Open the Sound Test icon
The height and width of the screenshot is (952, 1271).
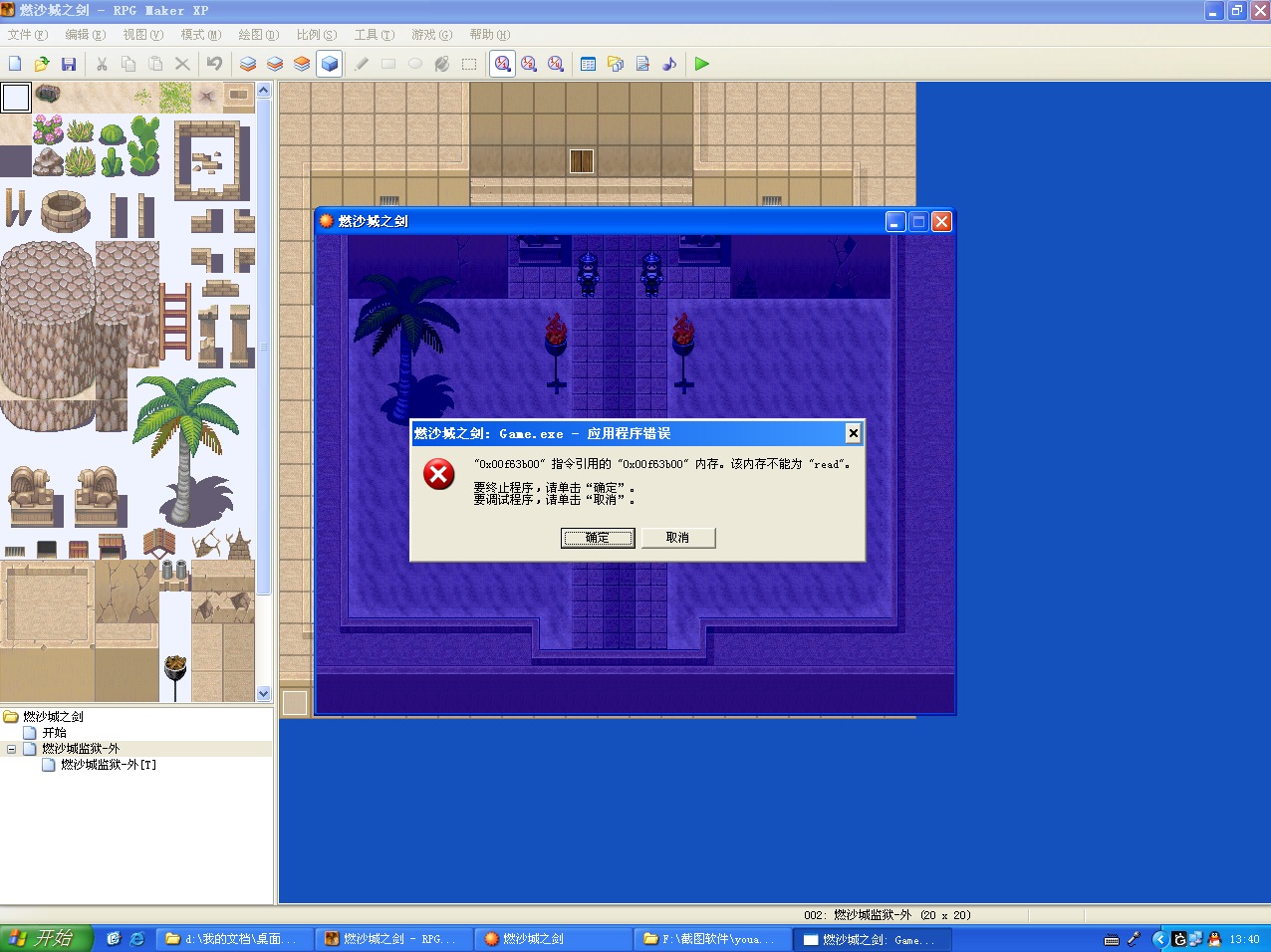pos(669,64)
